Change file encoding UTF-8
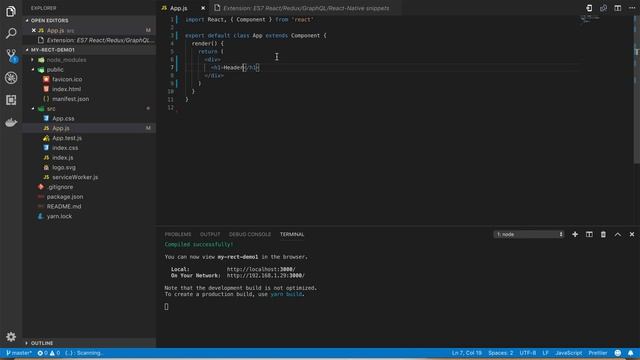Screen dimensions: 640x360 [528, 353]
